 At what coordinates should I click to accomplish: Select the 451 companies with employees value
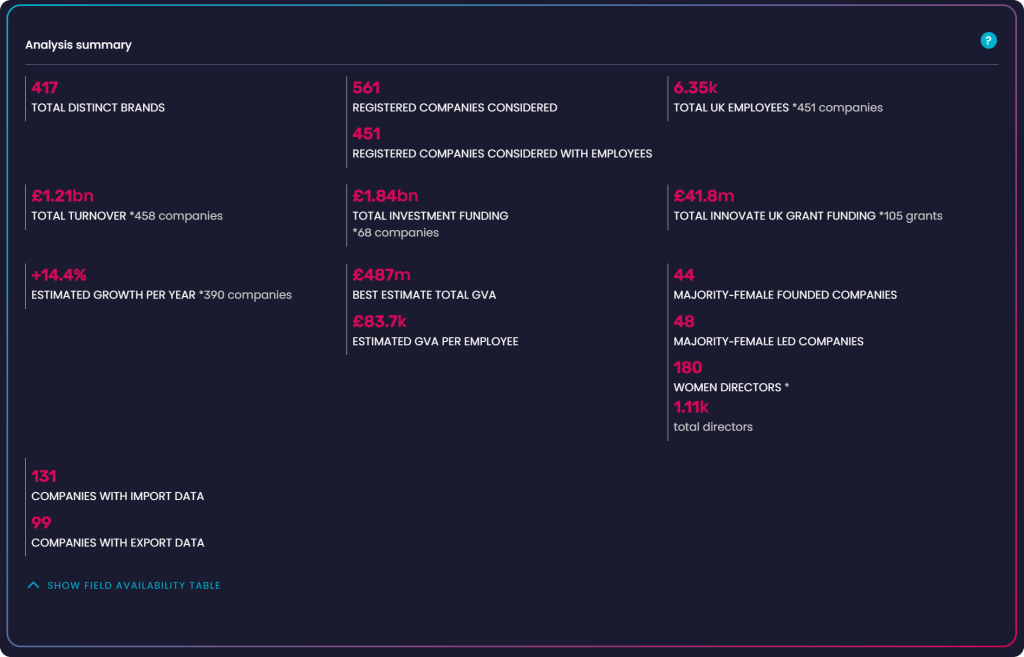(x=366, y=134)
